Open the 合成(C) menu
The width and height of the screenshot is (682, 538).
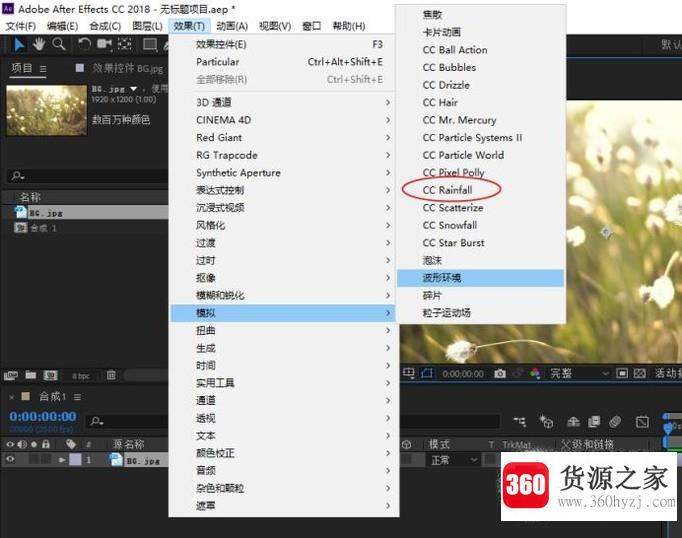(105, 26)
